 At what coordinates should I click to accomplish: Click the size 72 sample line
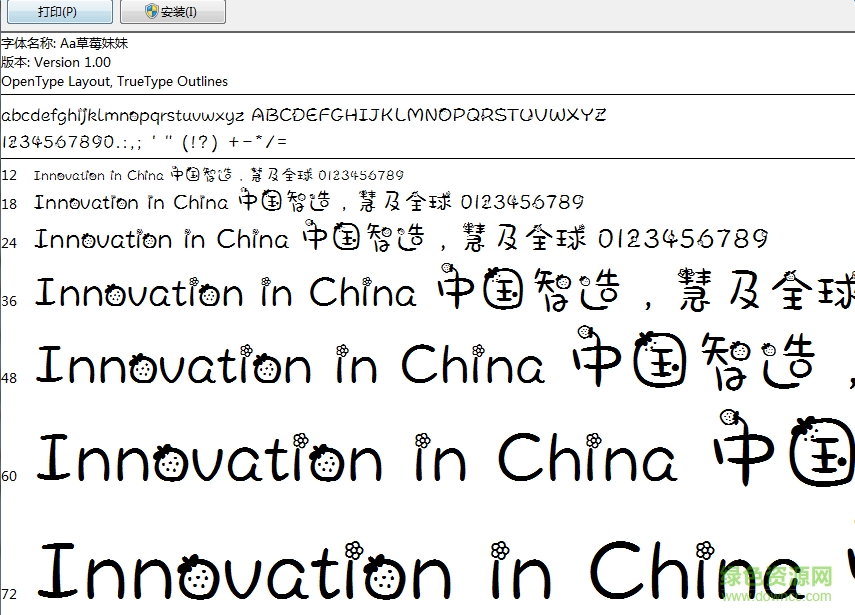pyautogui.click(x=444, y=570)
